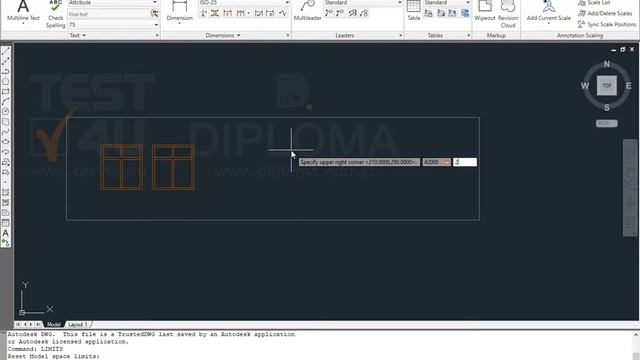Click the Remove Leader icon
This screenshot has width=640, height=360.
point(340,13)
